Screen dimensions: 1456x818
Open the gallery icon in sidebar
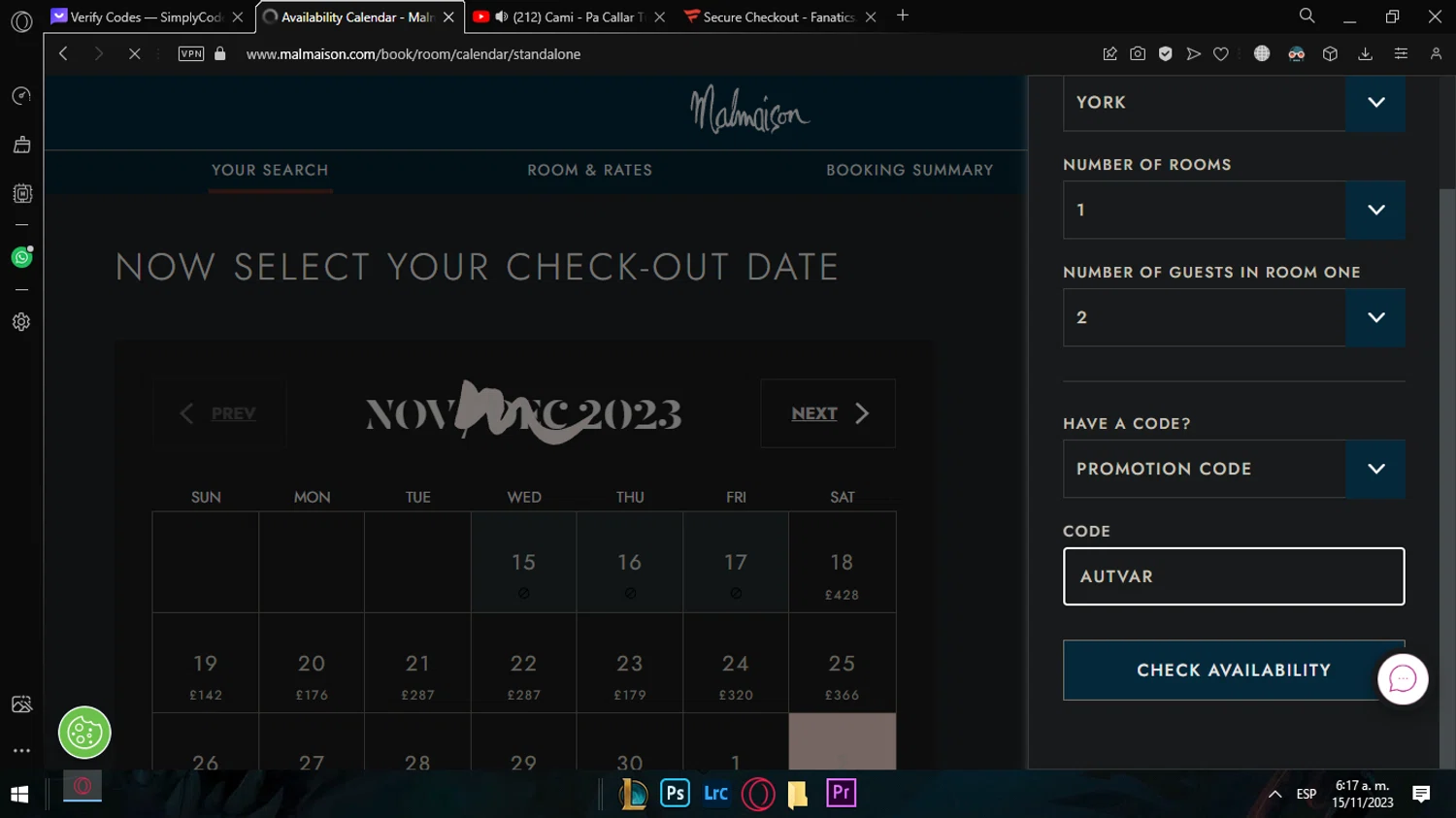coord(21,704)
